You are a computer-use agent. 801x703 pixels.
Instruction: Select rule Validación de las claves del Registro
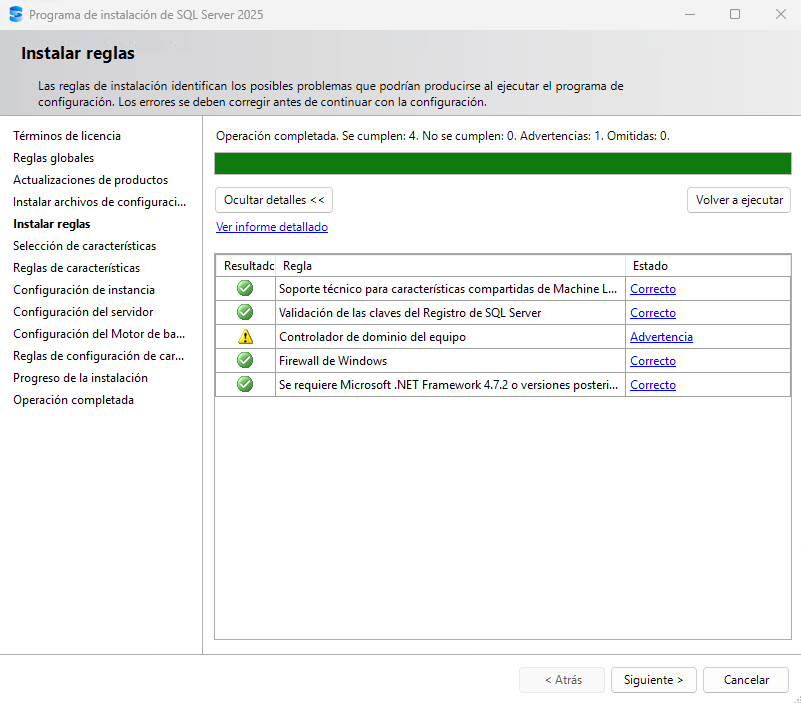pos(410,313)
